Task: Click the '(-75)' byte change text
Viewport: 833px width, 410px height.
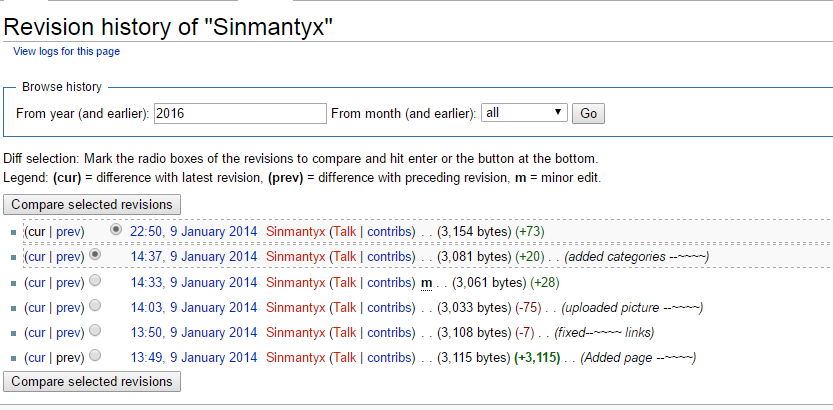Action: tap(528, 308)
